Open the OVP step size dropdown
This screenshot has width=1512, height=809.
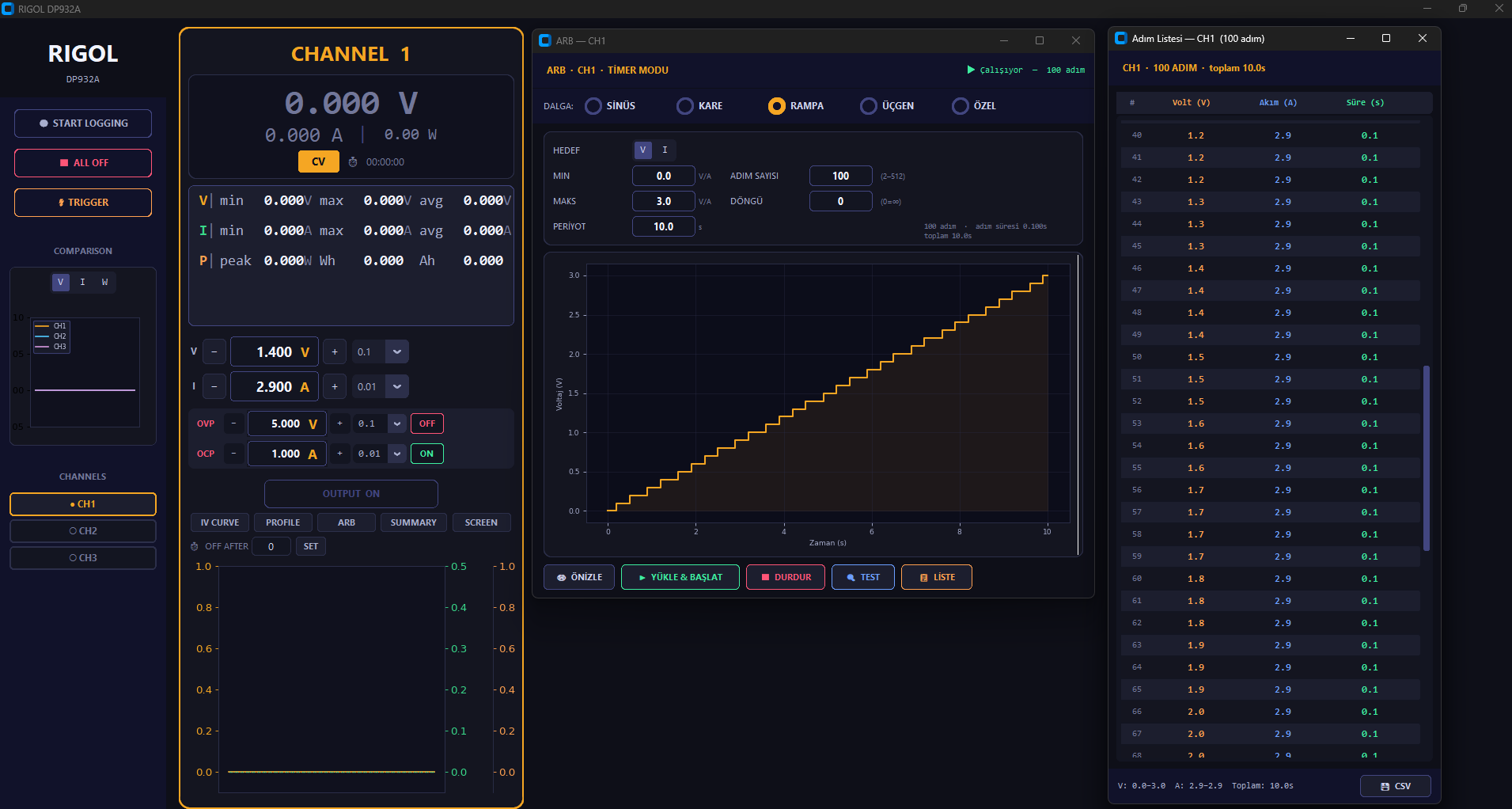click(x=397, y=424)
